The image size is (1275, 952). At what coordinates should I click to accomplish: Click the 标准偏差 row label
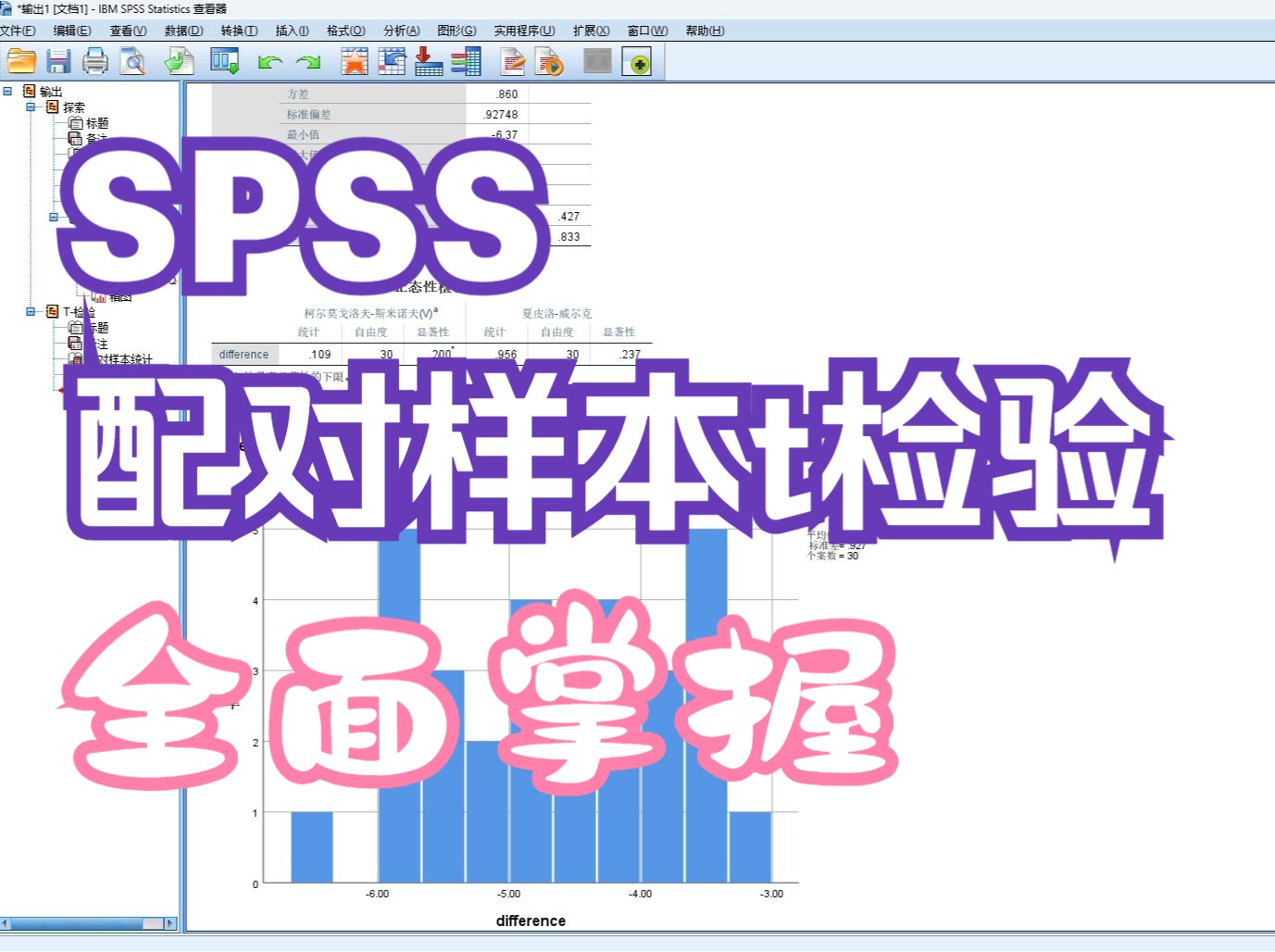coord(308,115)
